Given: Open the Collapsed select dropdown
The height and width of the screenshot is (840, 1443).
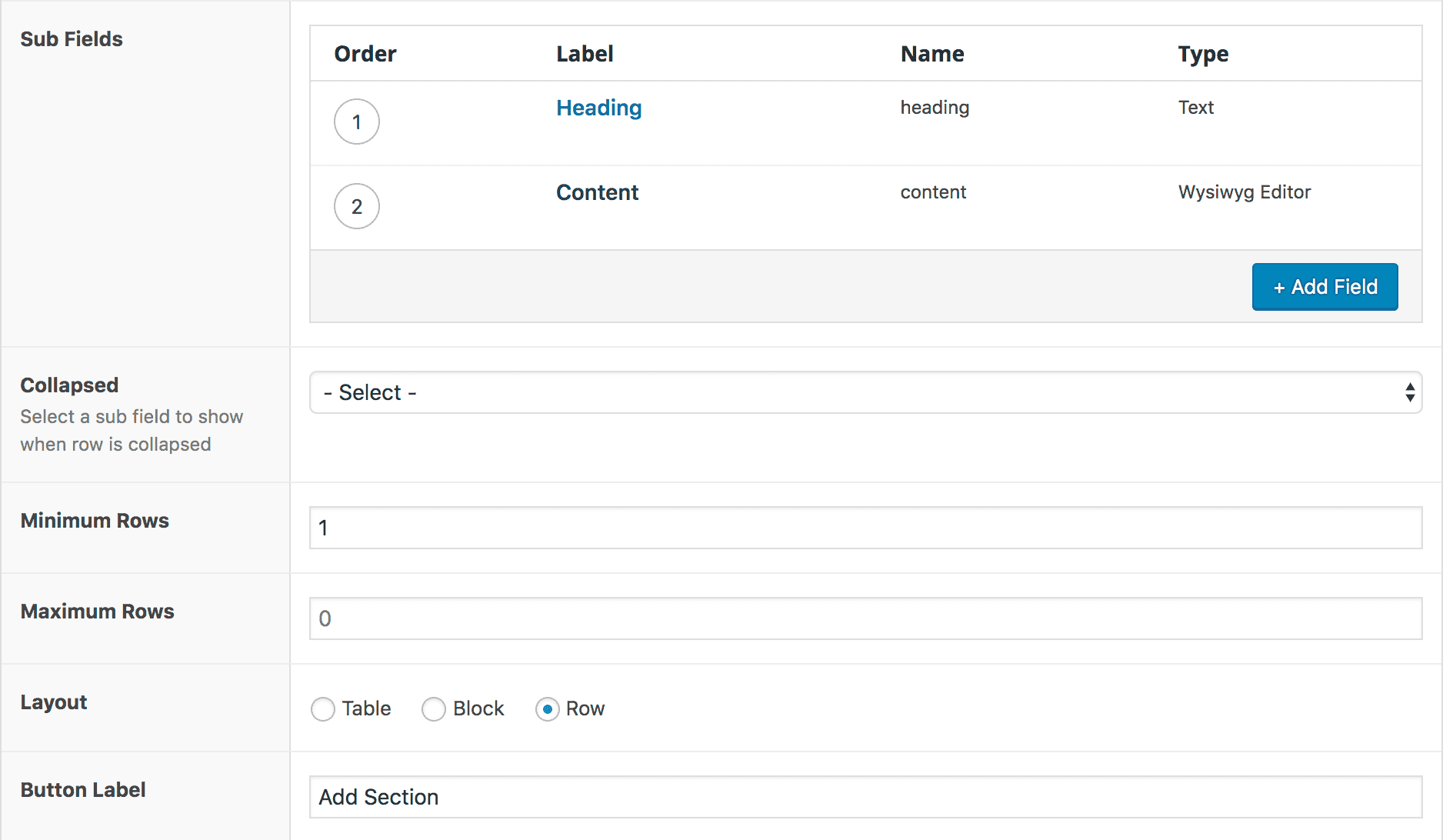Looking at the screenshot, I should 865,392.
